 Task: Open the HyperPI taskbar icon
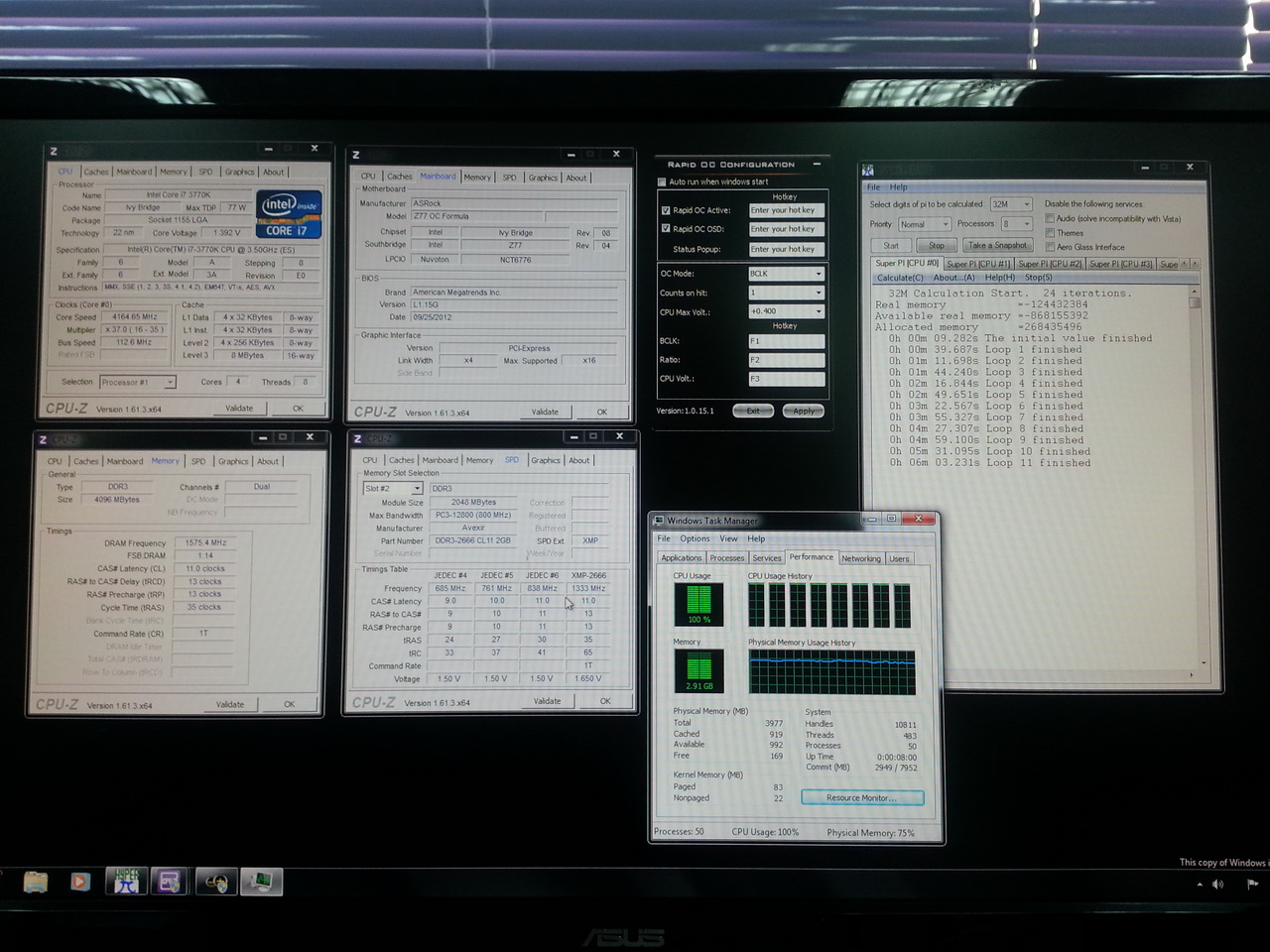tap(126, 881)
